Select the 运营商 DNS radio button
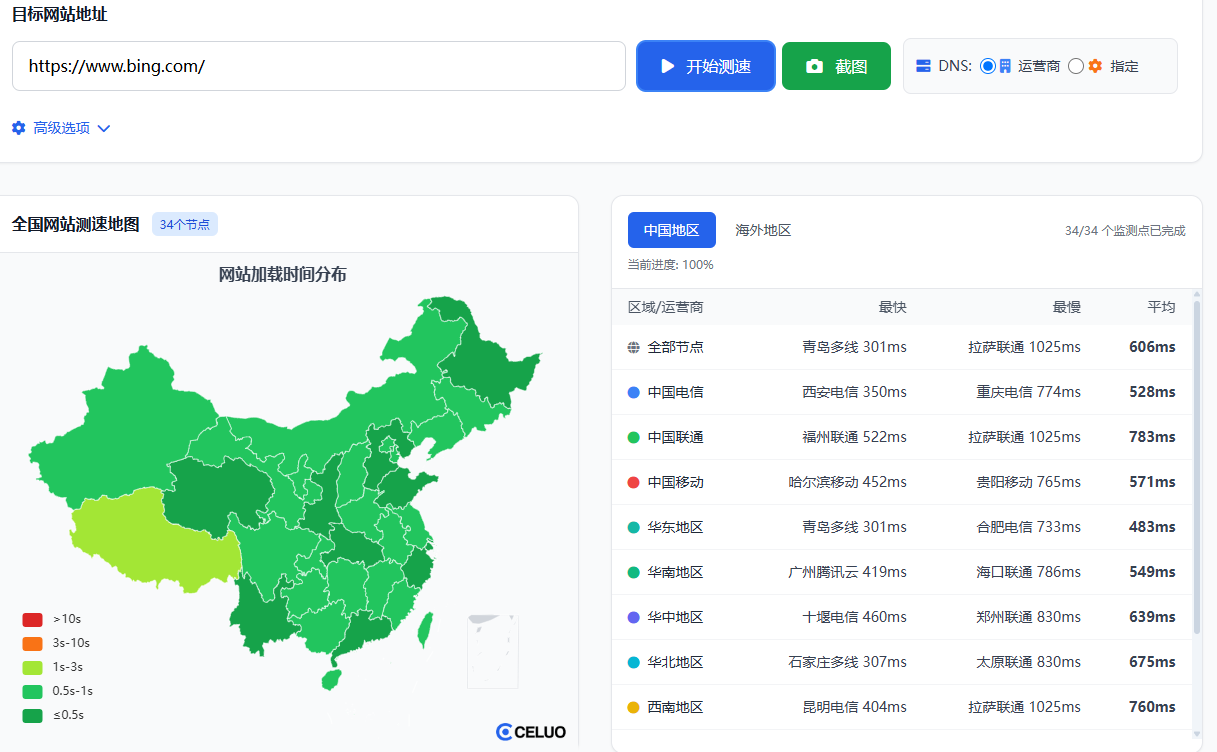Image resolution: width=1217 pixels, height=752 pixels. tap(988, 66)
